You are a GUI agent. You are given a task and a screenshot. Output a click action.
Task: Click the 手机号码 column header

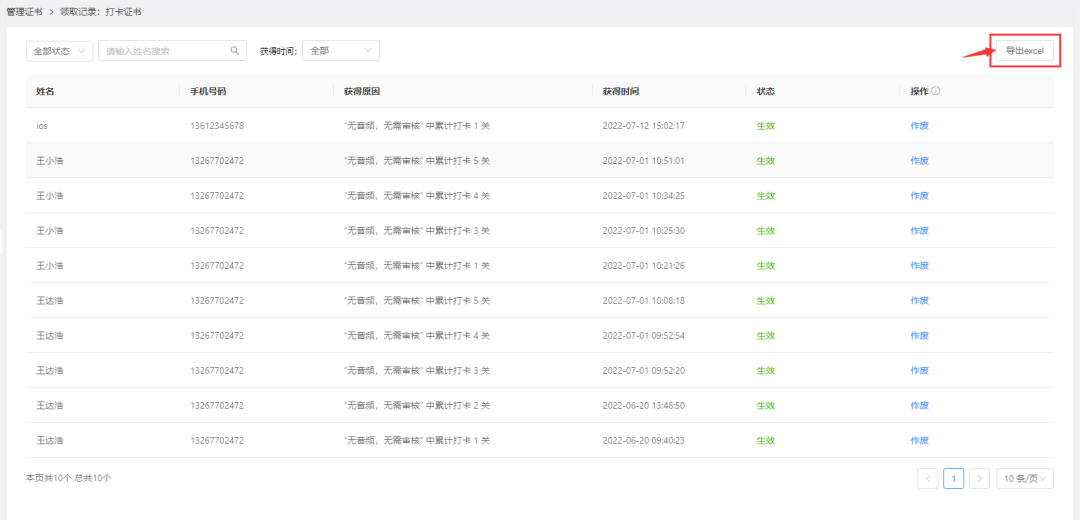[208, 91]
